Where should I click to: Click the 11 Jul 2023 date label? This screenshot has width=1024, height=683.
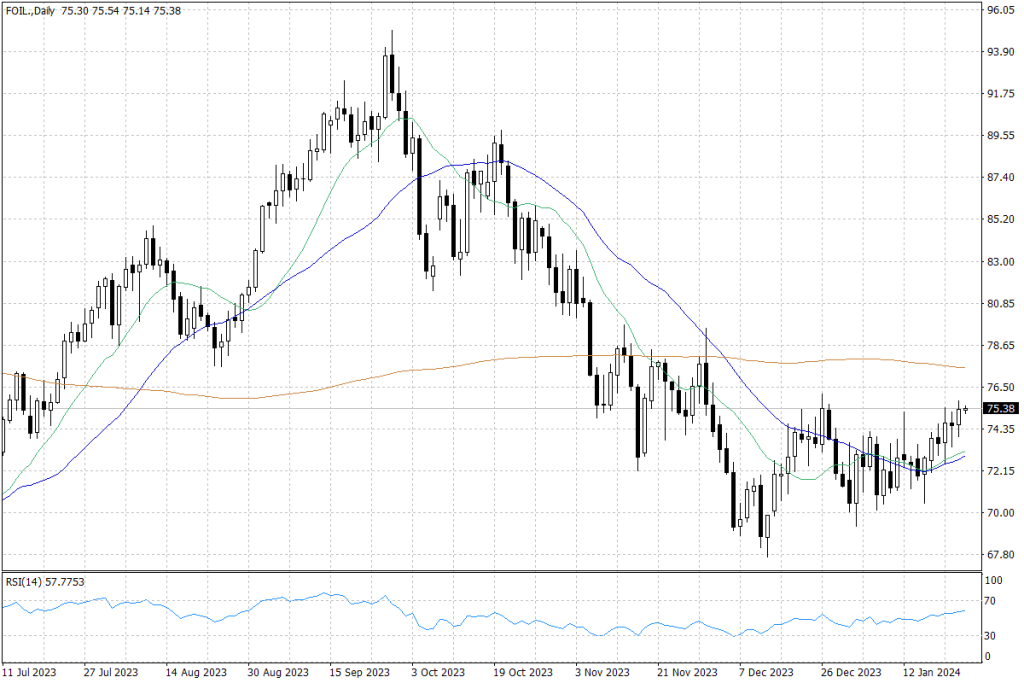point(29,672)
